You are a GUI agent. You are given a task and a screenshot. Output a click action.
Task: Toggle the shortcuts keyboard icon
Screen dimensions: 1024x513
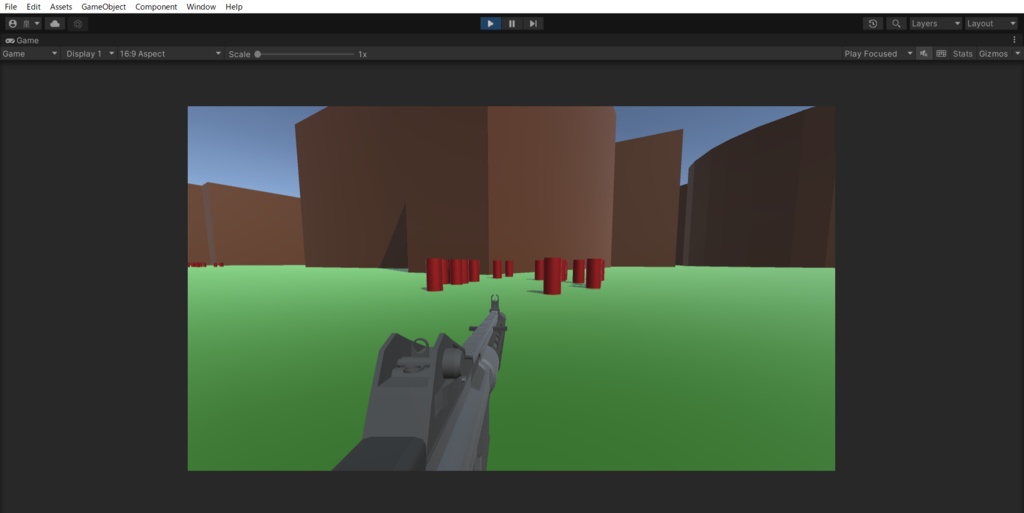[941, 54]
